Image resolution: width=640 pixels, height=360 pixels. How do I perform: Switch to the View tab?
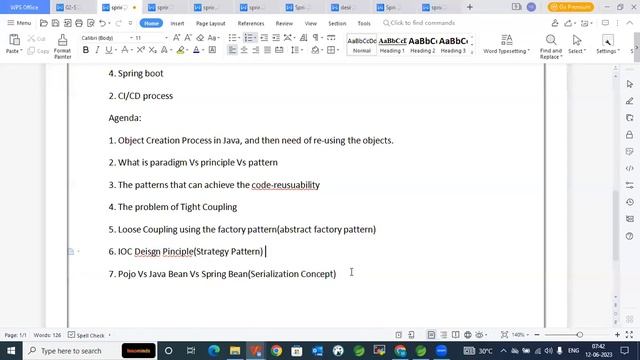pos(311,23)
